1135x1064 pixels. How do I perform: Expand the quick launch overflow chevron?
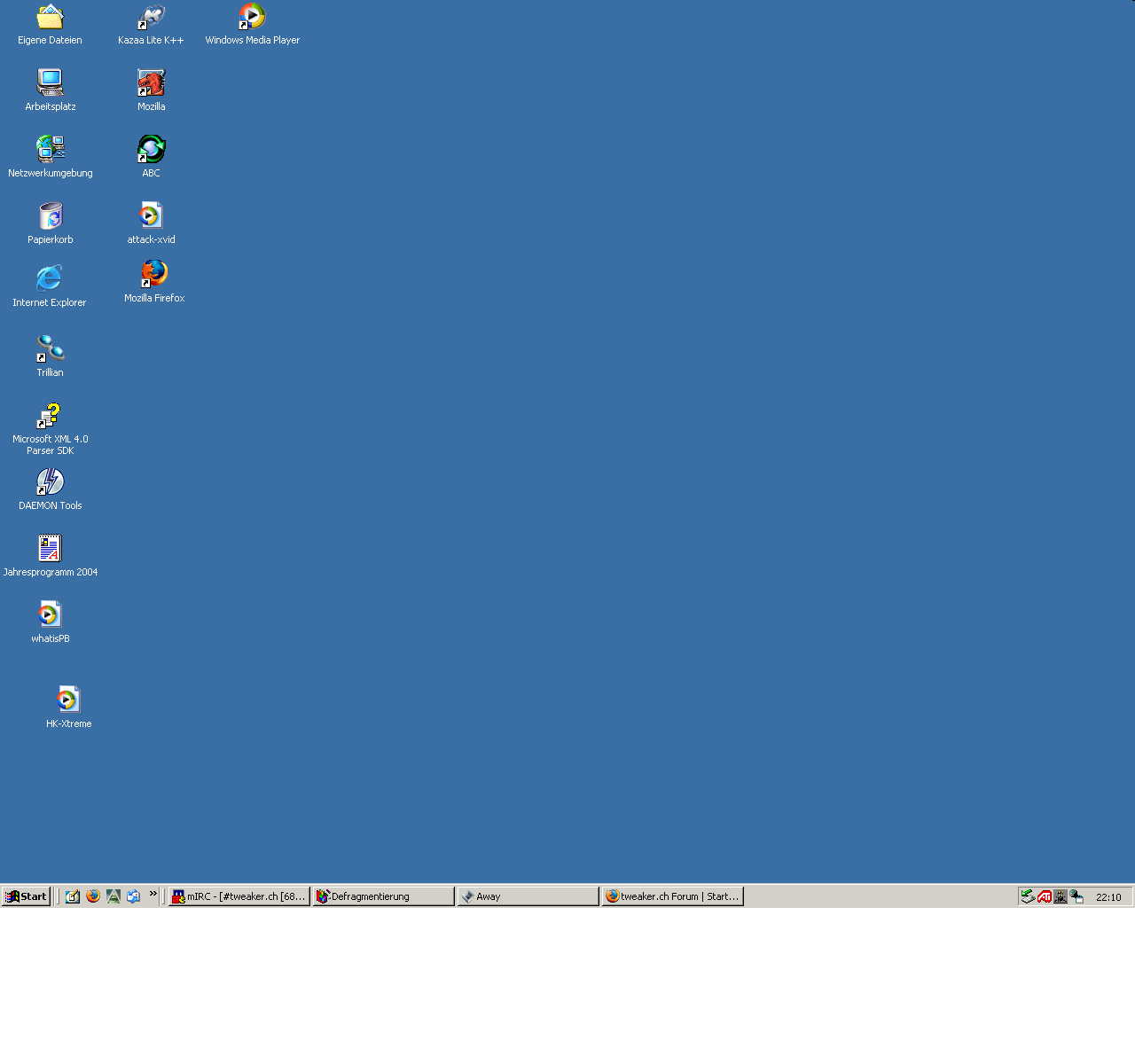153,895
